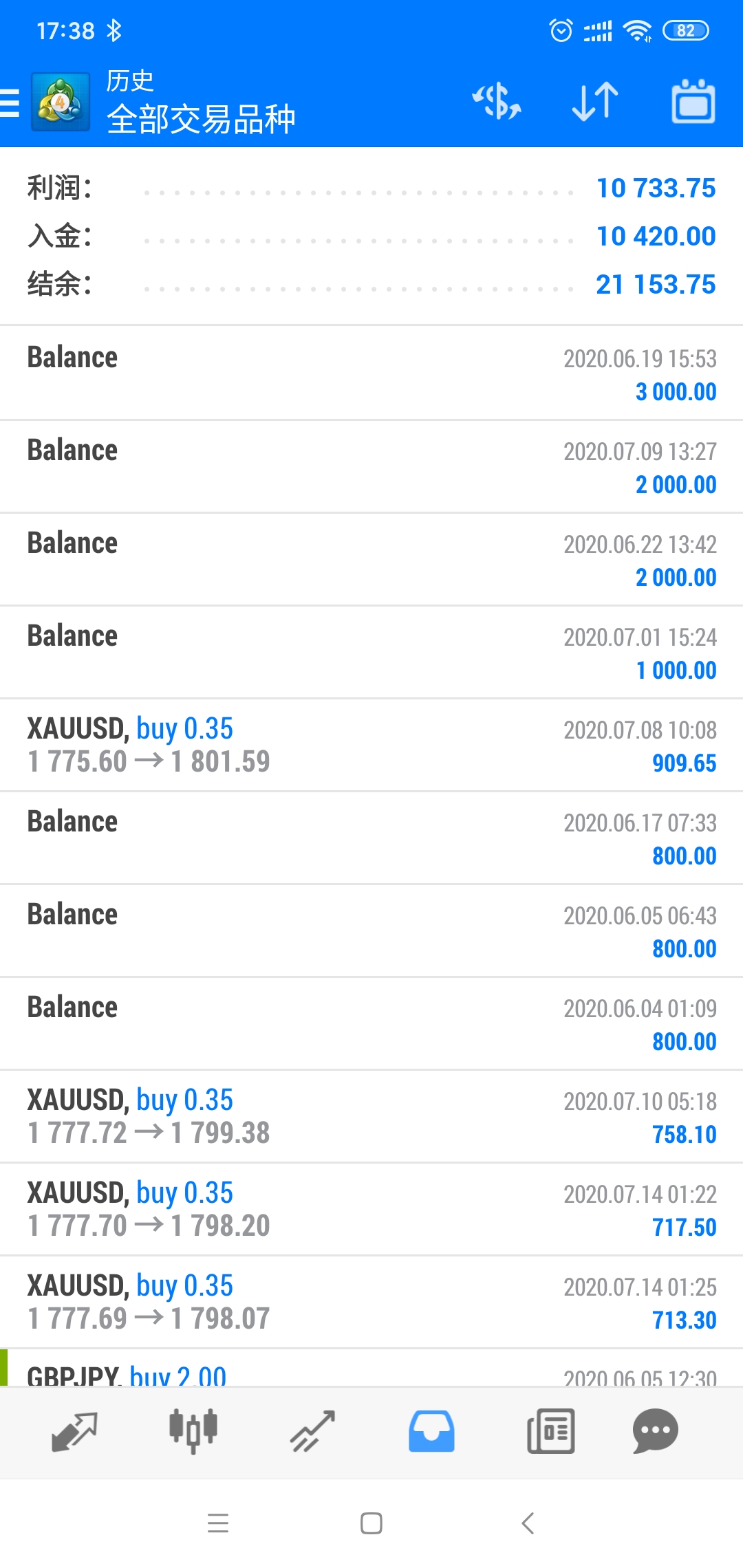Tap the GBPJPY buy 2.00 entry
The height and width of the screenshot is (1568, 743).
[x=371, y=1368]
